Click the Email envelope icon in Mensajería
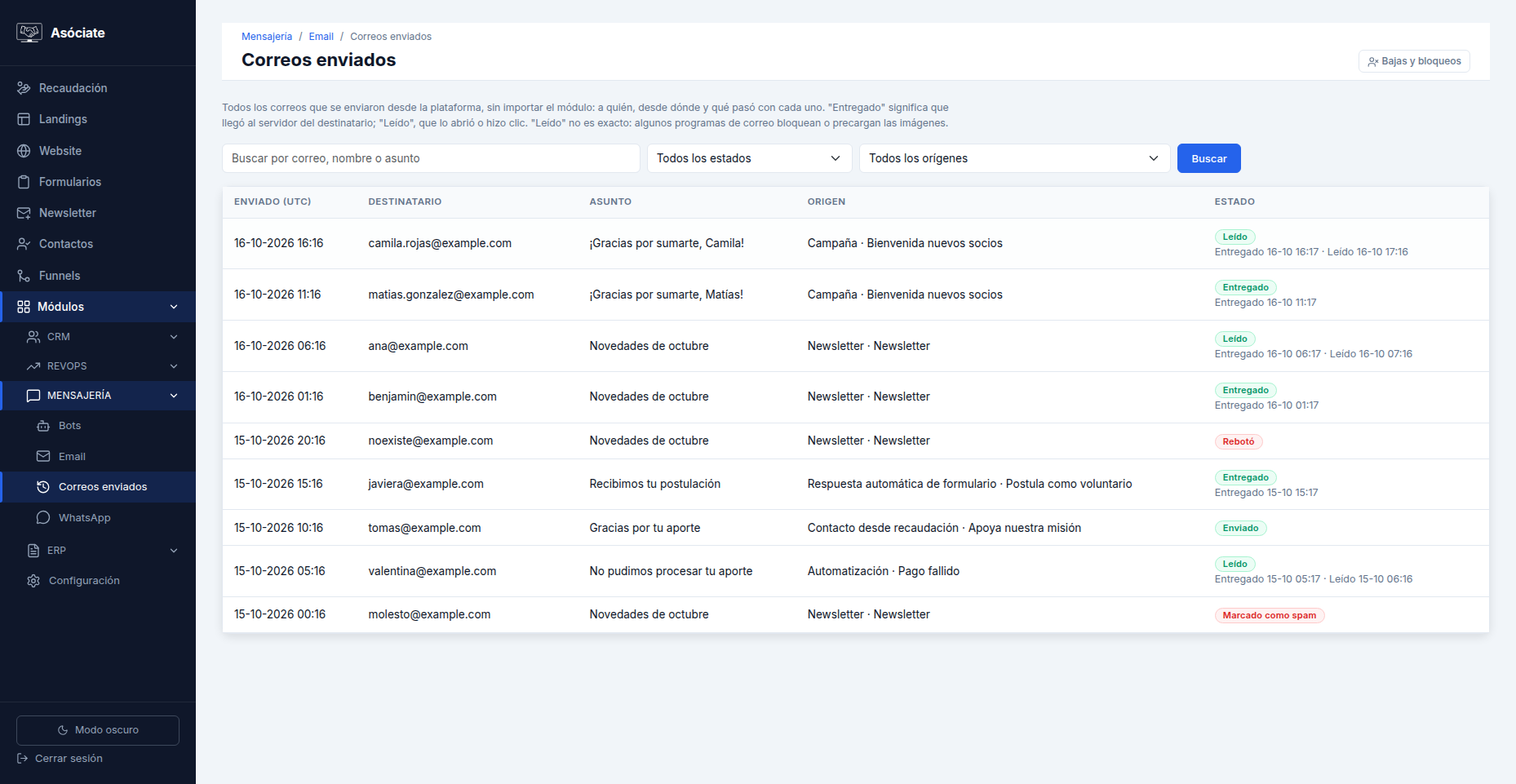1516x784 pixels. coord(43,457)
